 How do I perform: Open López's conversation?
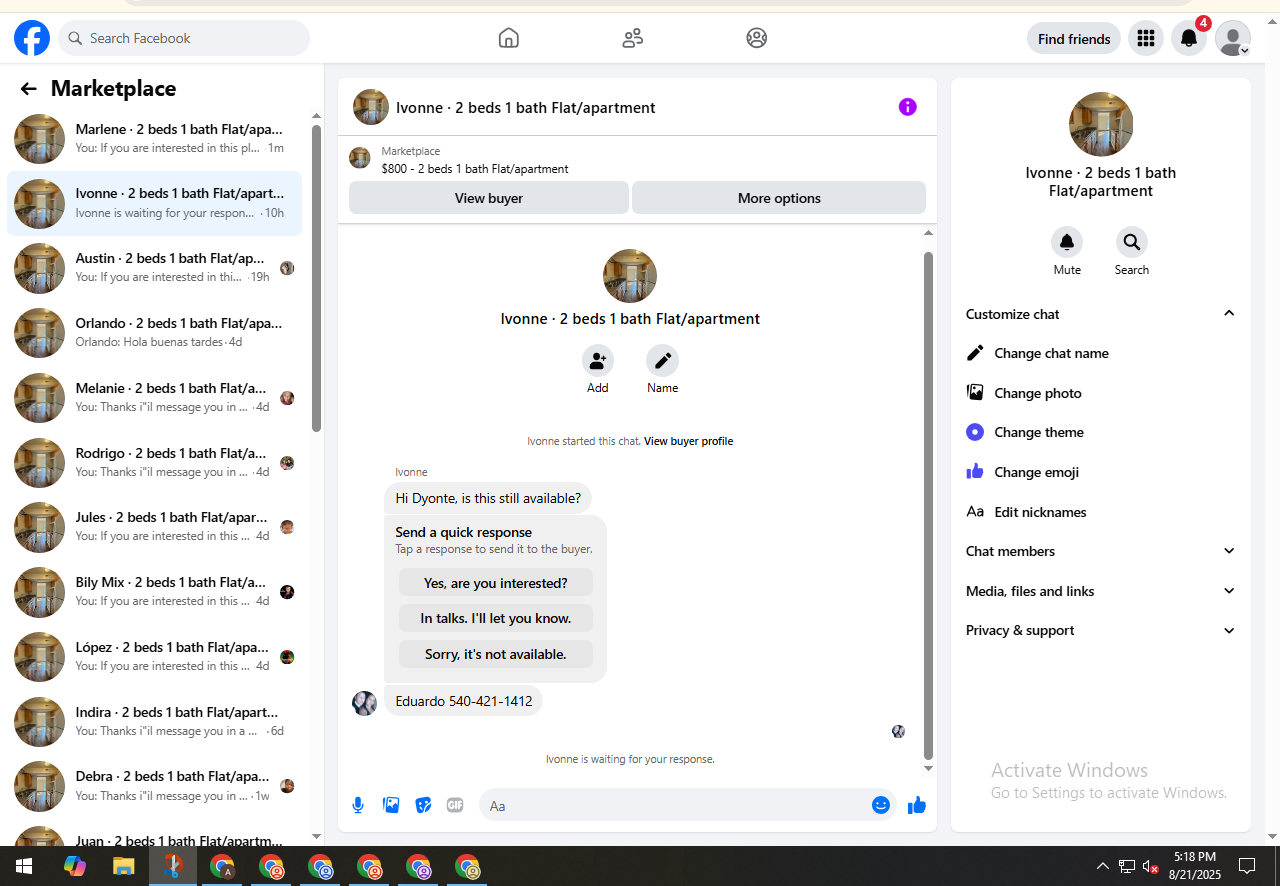click(154, 657)
